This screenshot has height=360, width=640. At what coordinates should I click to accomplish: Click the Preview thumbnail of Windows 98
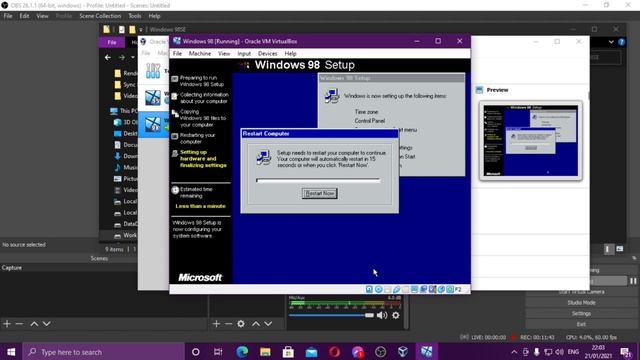coord(531,140)
